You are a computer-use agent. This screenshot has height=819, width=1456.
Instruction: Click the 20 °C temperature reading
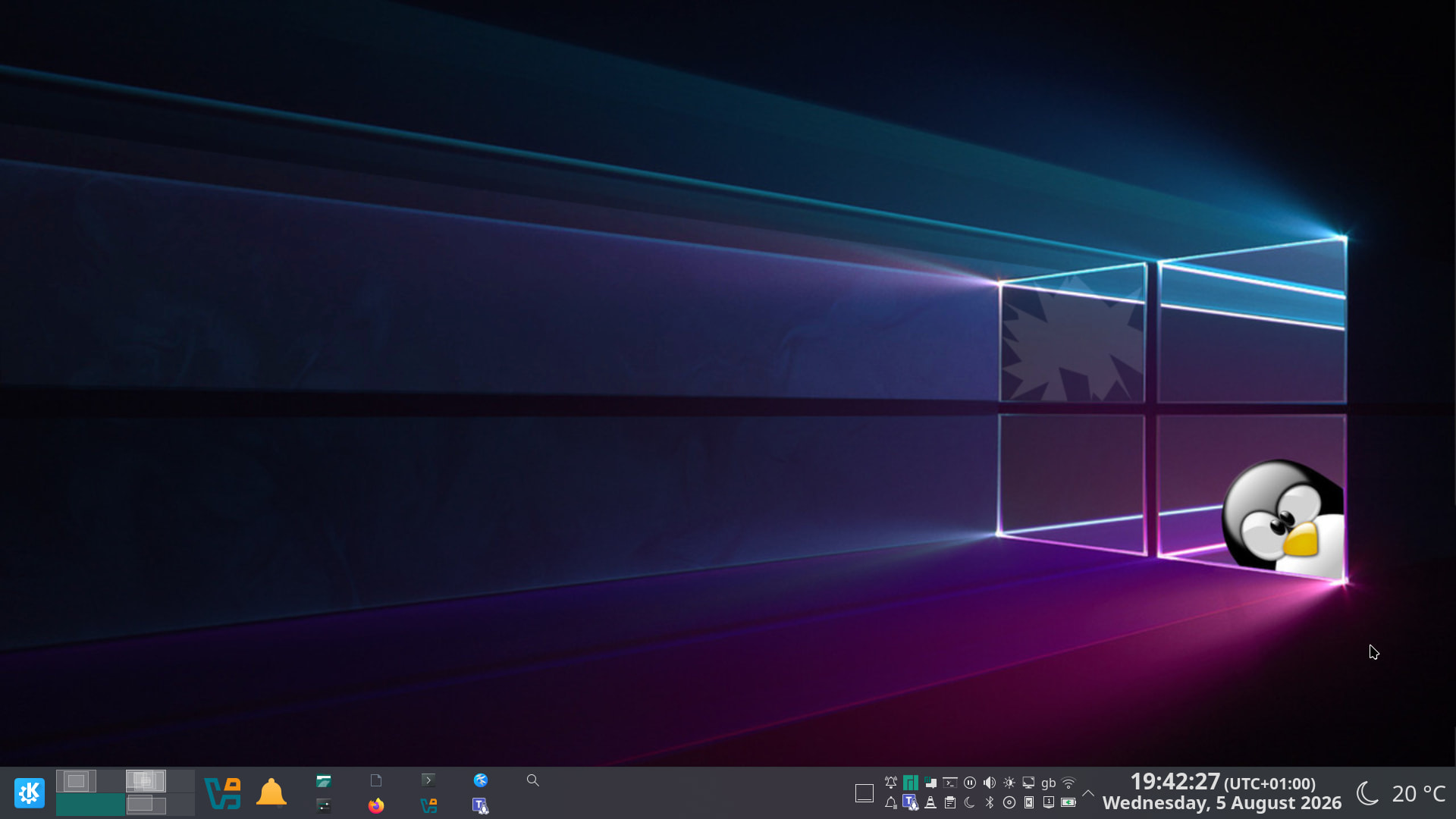click(1419, 793)
